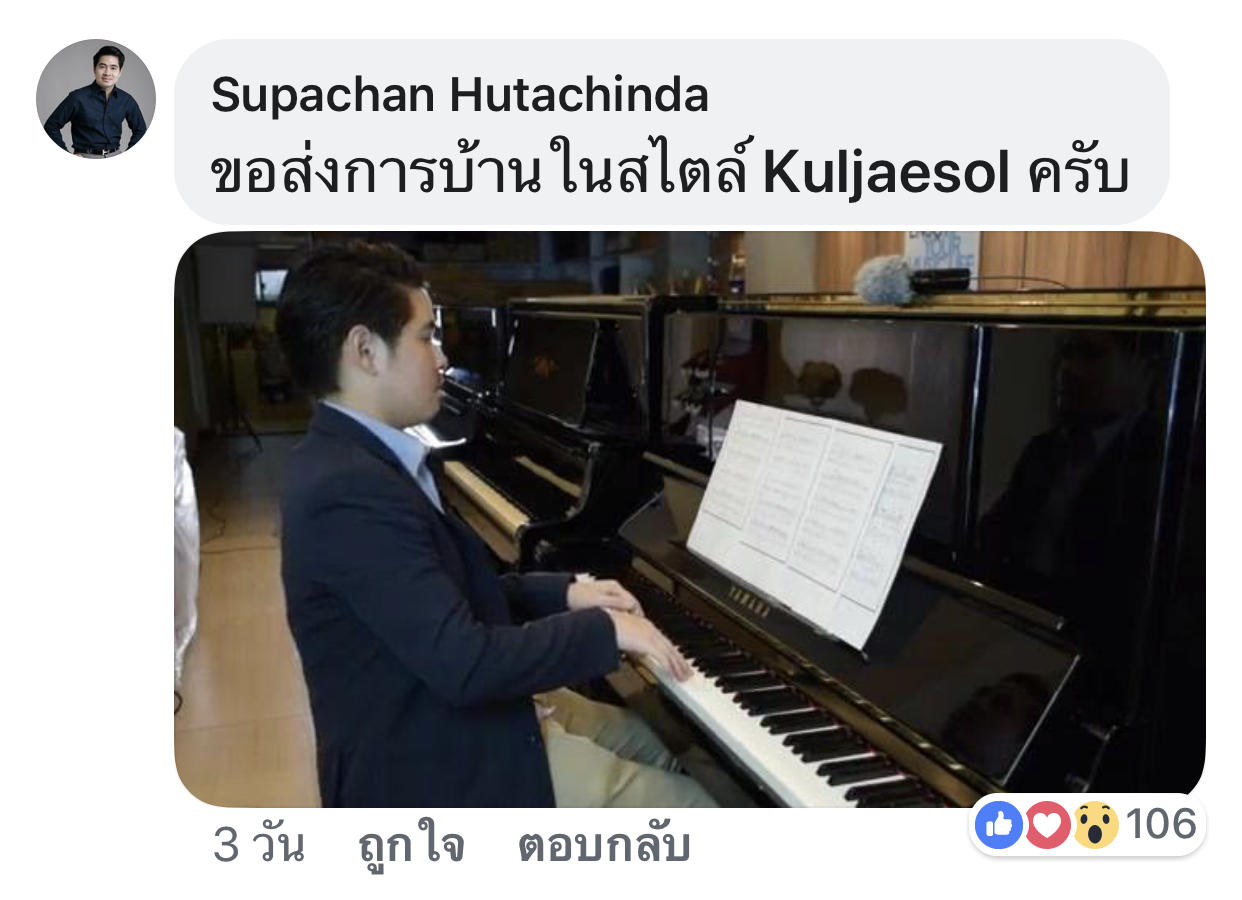Click the pianist's hands on the keys

(x=640, y=625)
